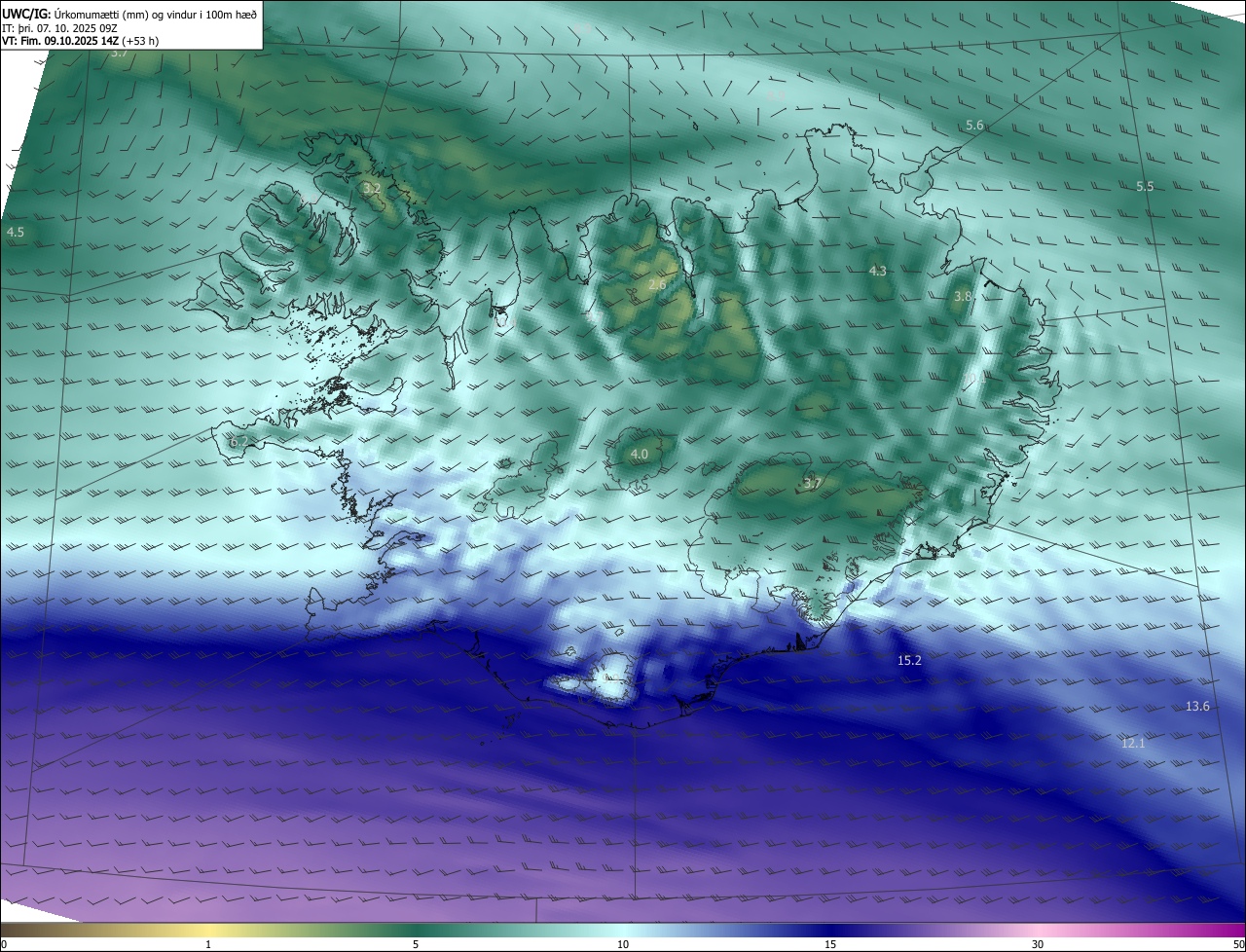This screenshot has height=952, width=1246.
Task: Click the 5.5 value label
Action: coord(1145,186)
